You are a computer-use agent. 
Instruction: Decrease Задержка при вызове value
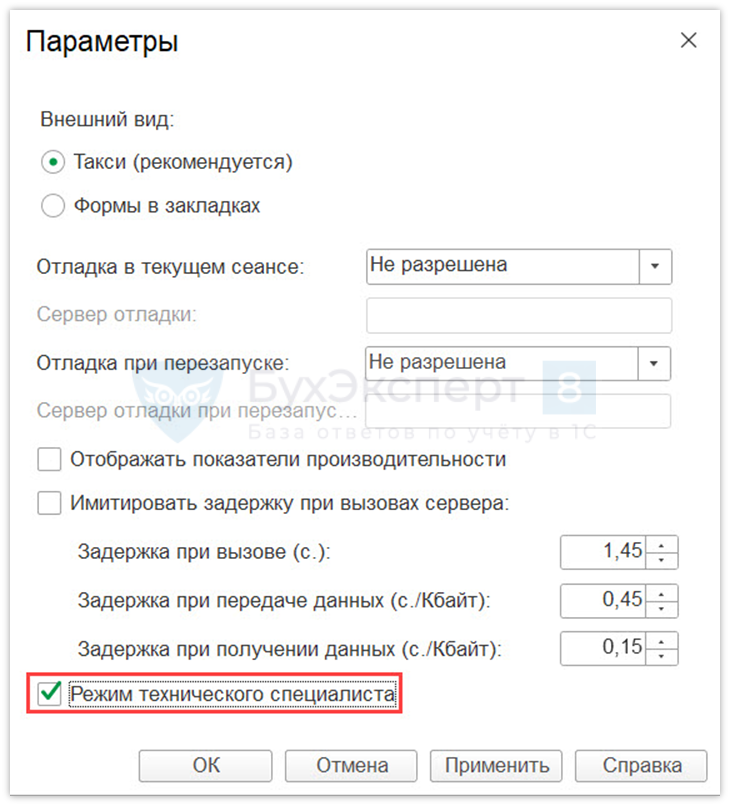pyautogui.click(x=663, y=558)
